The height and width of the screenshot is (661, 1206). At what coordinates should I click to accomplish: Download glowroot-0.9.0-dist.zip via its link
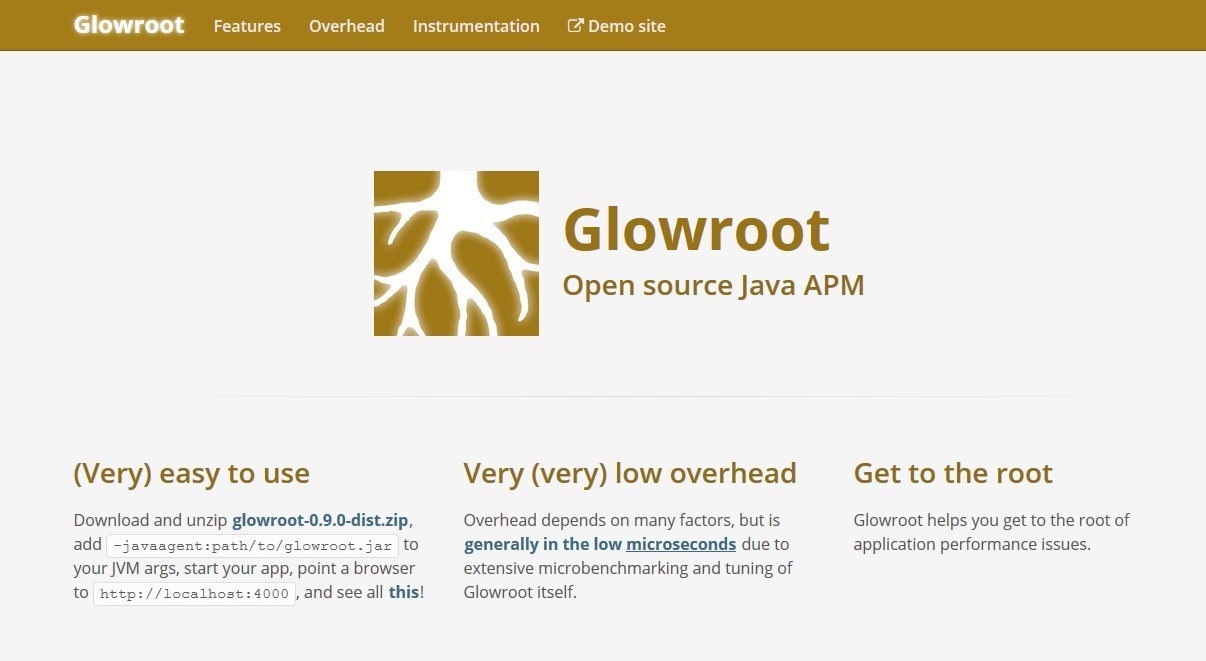(x=320, y=521)
